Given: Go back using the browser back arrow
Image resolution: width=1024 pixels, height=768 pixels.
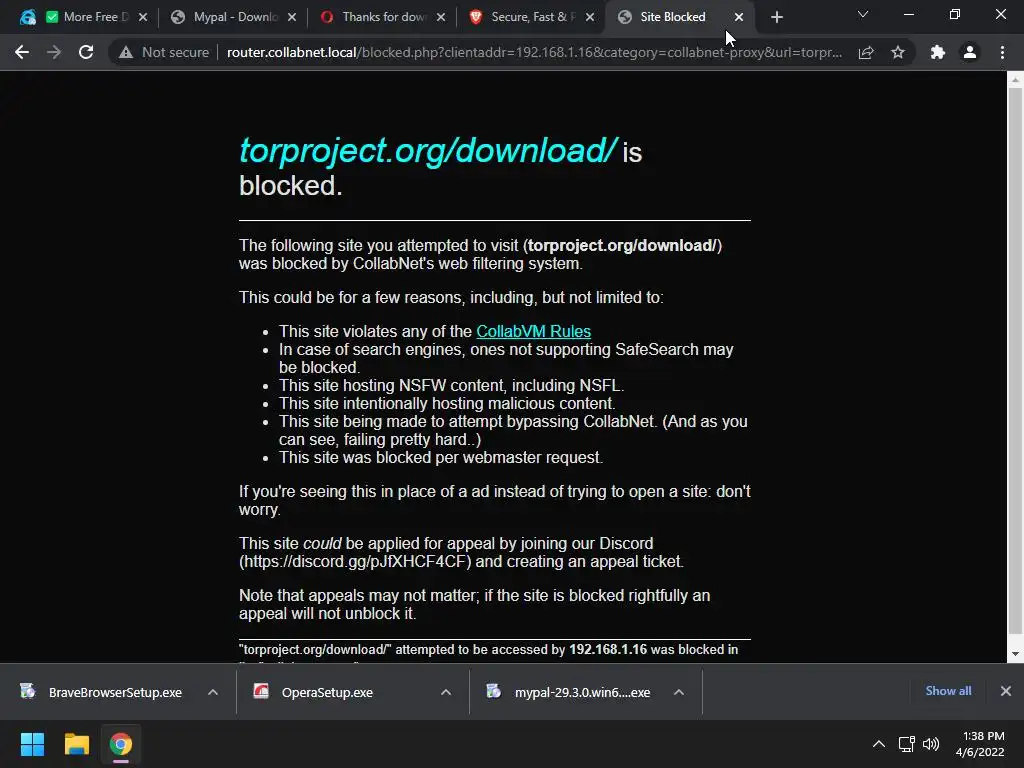Looking at the screenshot, I should [22, 52].
